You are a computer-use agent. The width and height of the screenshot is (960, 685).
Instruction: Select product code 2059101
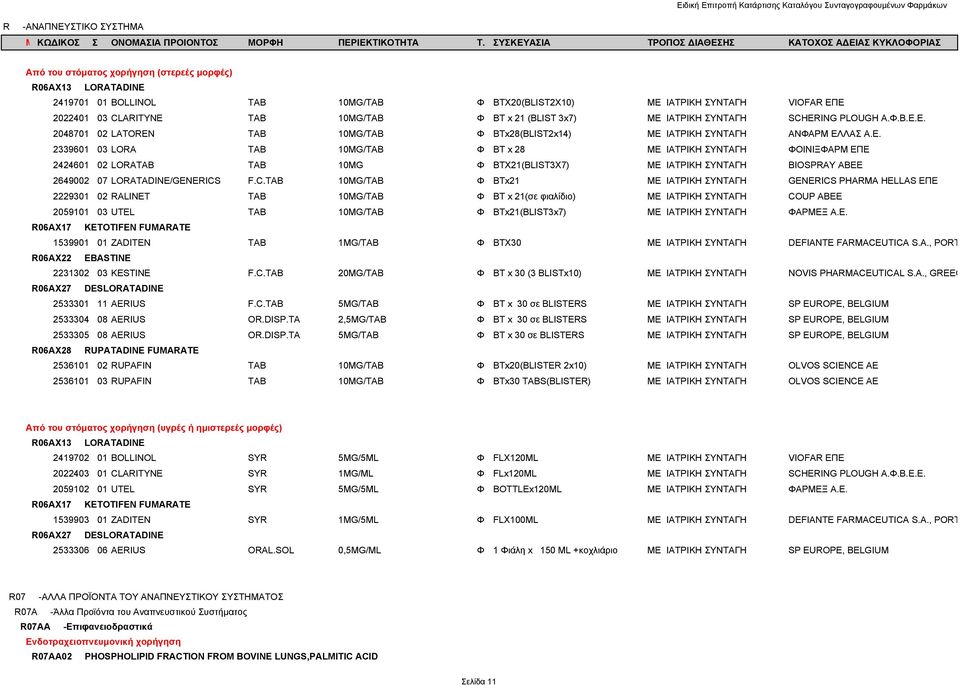click(71, 212)
